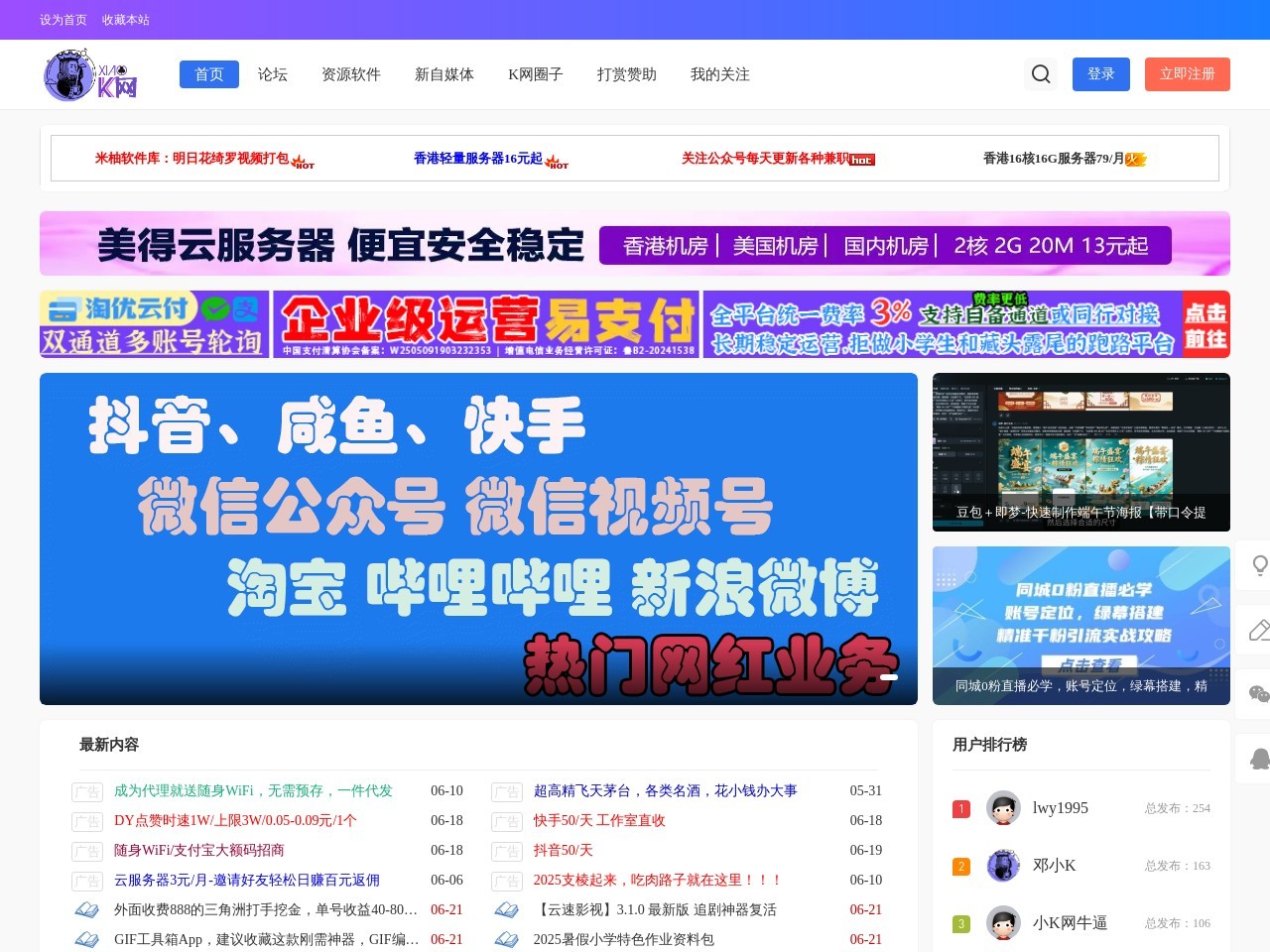Open the 随身WiFi/支付宝大额码招商 post
The height and width of the screenshot is (952, 1270).
click(x=199, y=851)
